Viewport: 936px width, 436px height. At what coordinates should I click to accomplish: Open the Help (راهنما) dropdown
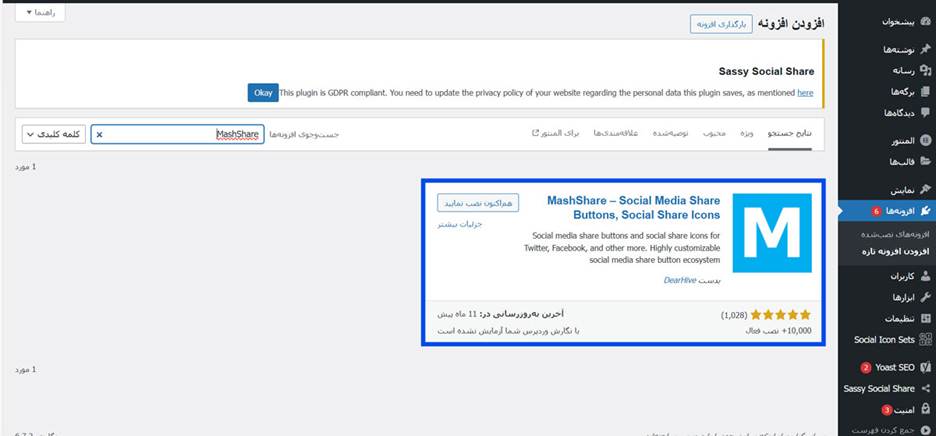tap(40, 13)
